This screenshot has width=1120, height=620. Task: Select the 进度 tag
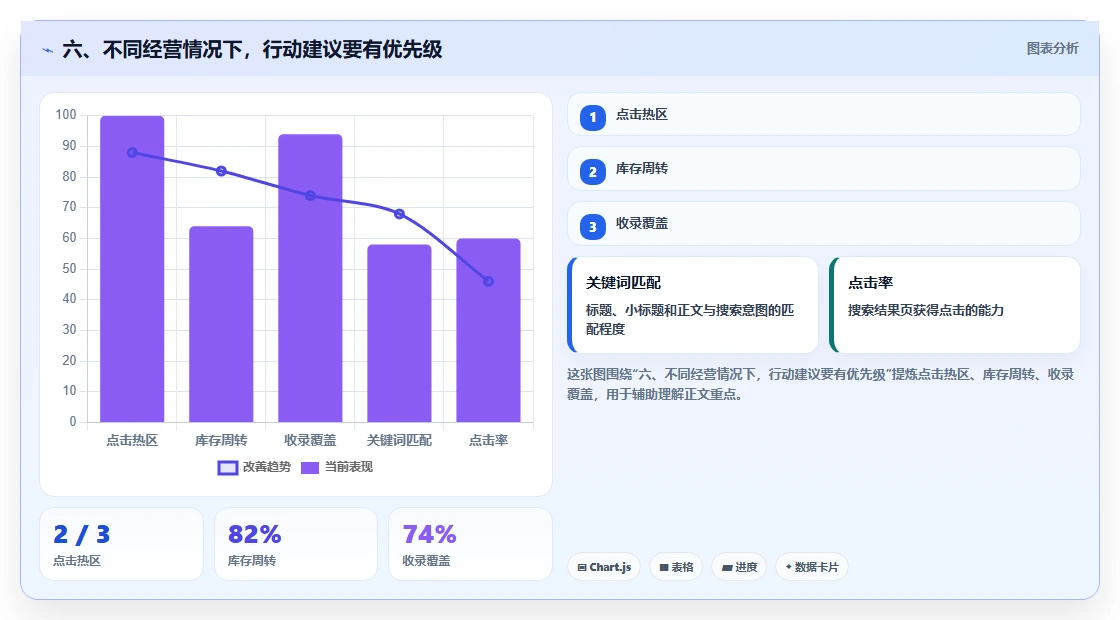pos(739,567)
